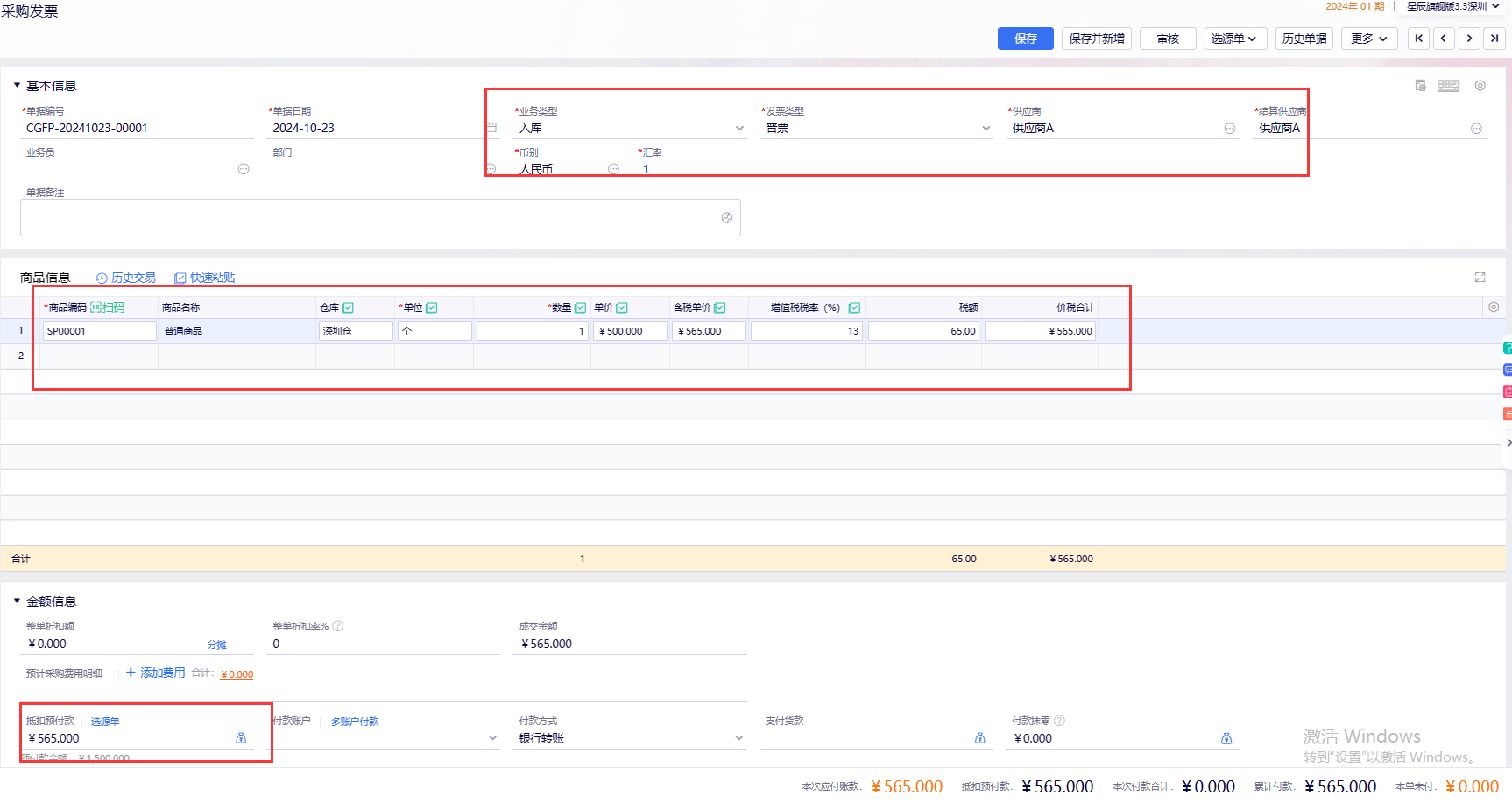Click the ¥500.000 unit price cell
The width and height of the screenshot is (1512, 803).
pyautogui.click(x=630, y=331)
